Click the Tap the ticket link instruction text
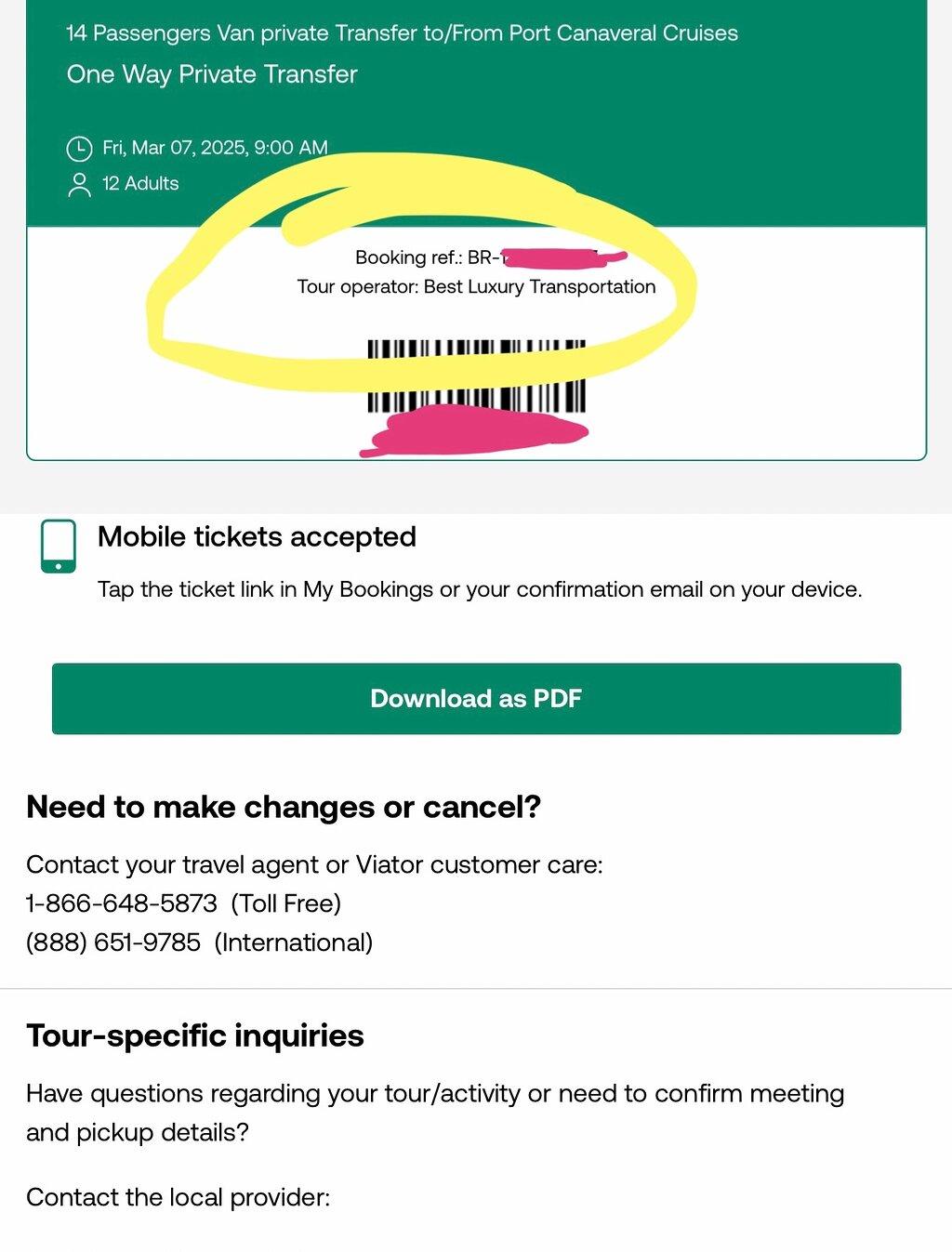Viewport: 952px width, 1252px height. pyautogui.click(x=480, y=589)
